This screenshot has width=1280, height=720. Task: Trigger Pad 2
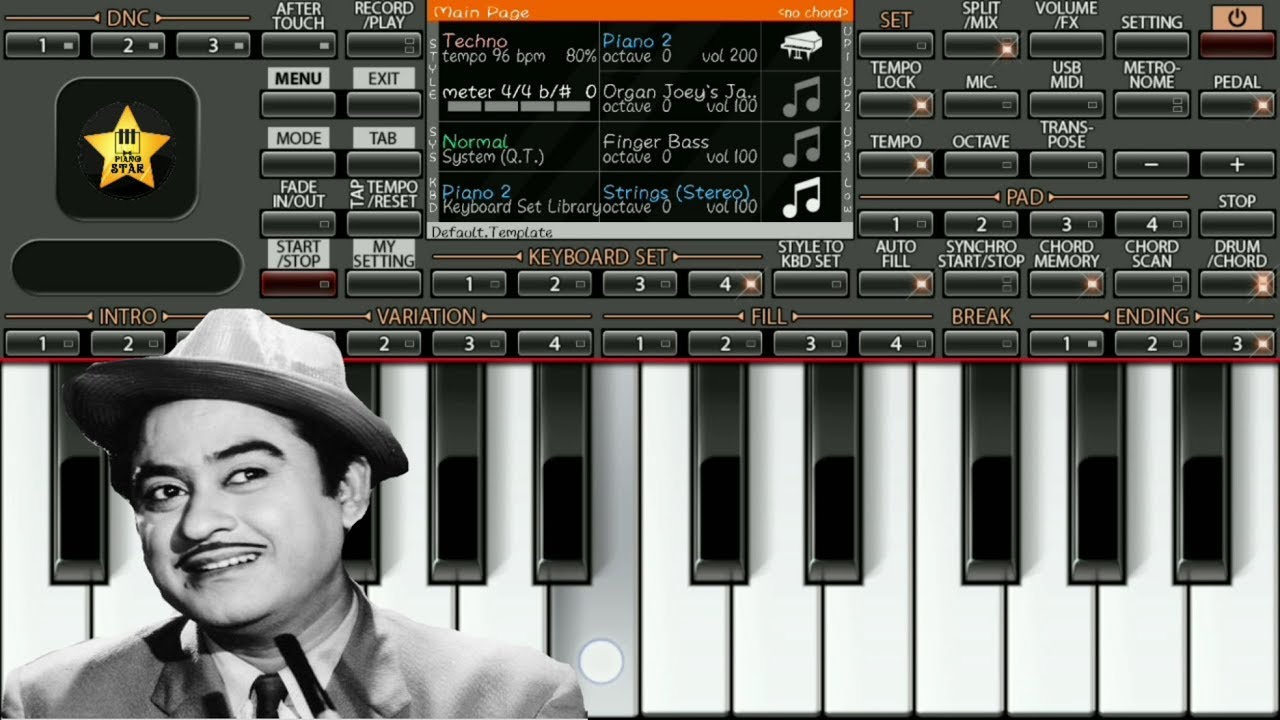click(981, 224)
